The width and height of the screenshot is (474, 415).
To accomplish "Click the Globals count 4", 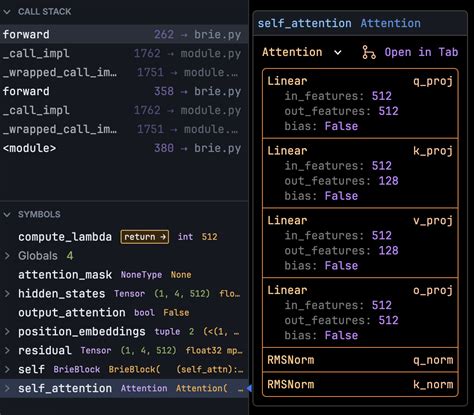I will click(69, 256).
